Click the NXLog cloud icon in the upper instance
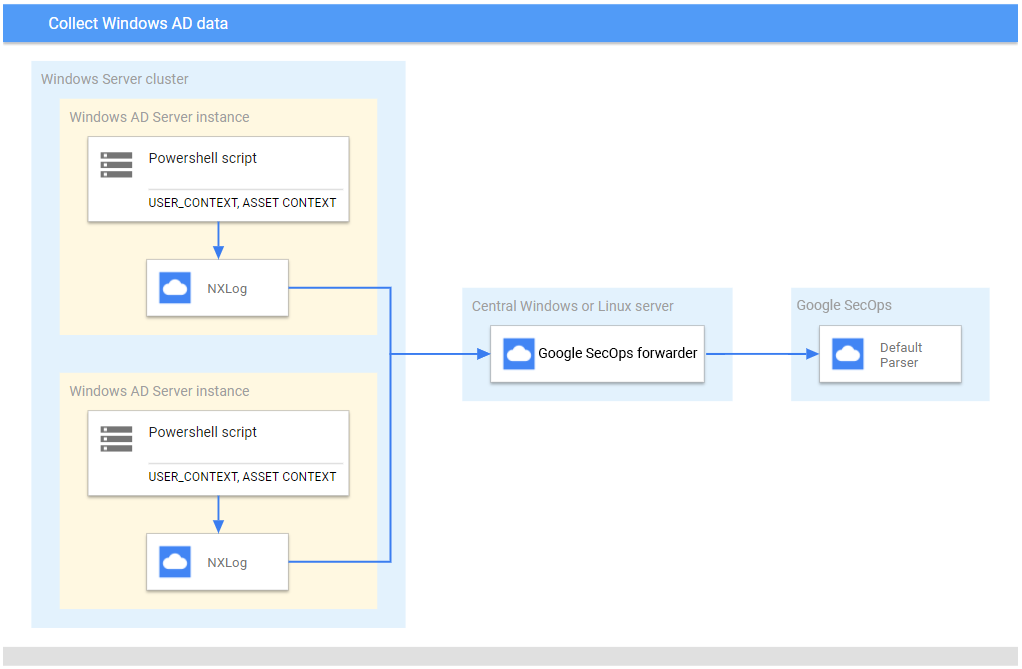The height and width of the screenshot is (669, 1022). pos(174,287)
